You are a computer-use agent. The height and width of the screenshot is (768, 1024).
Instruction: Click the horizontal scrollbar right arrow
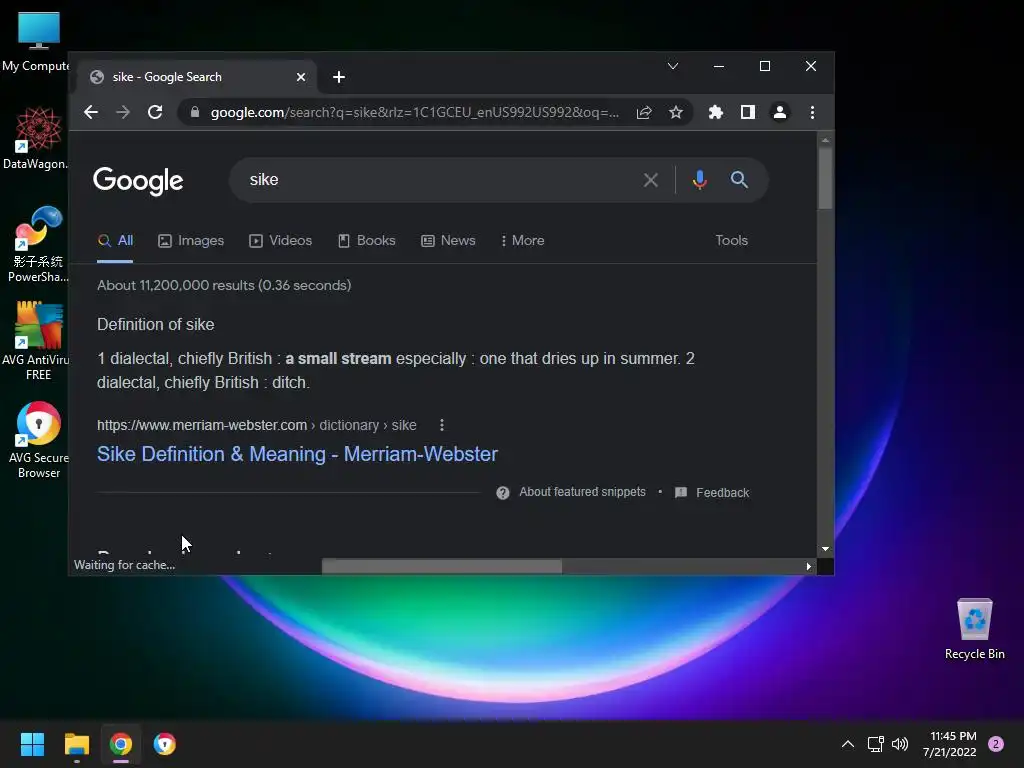point(808,566)
